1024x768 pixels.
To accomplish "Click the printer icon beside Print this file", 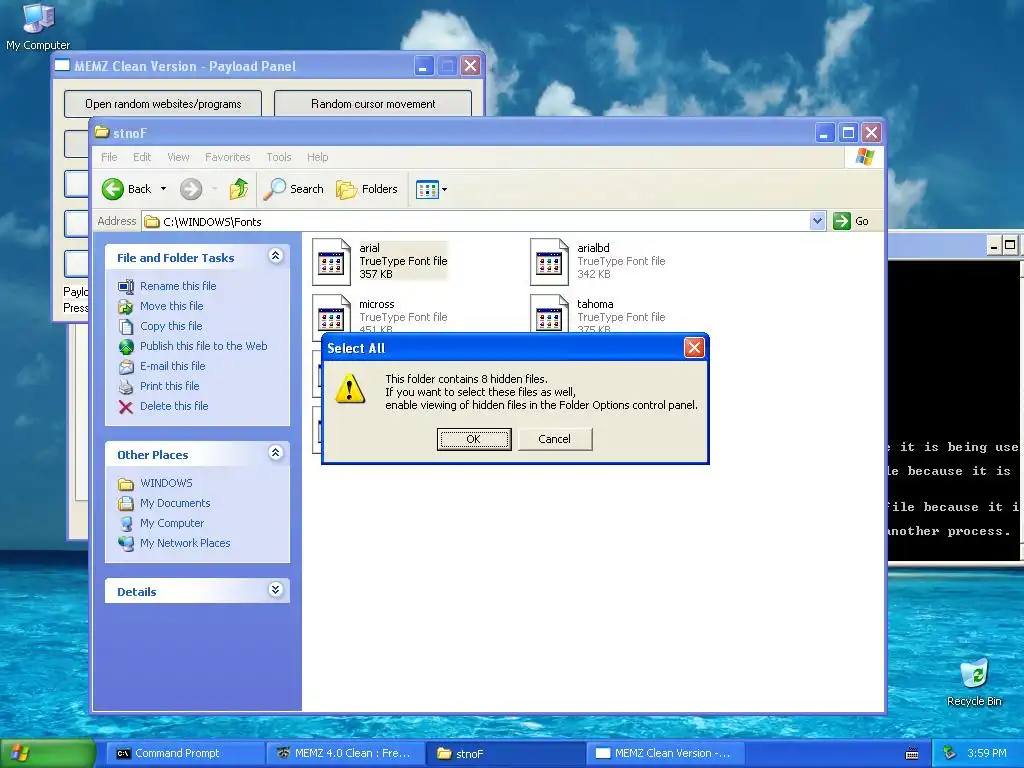I will coord(125,387).
